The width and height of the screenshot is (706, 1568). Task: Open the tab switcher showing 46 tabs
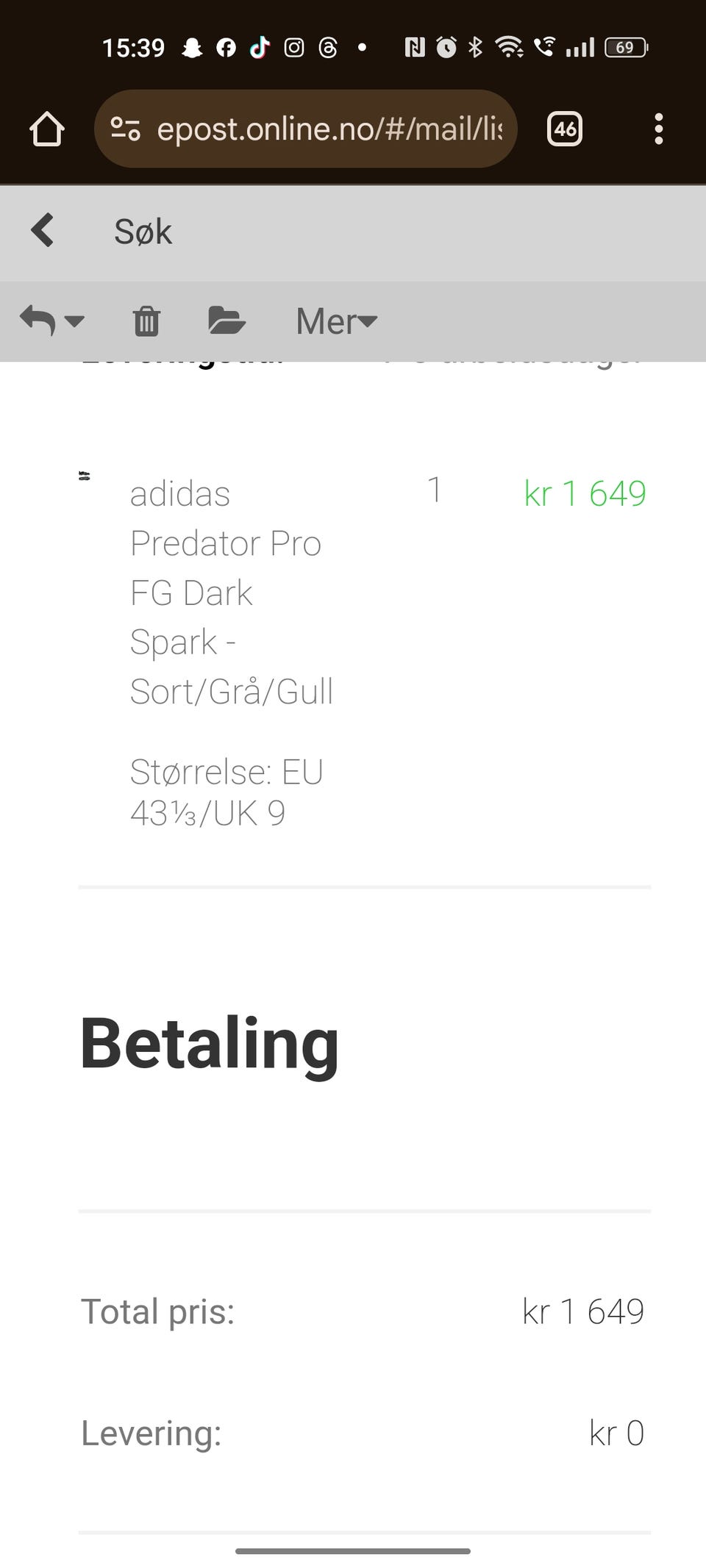click(x=565, y=129)
